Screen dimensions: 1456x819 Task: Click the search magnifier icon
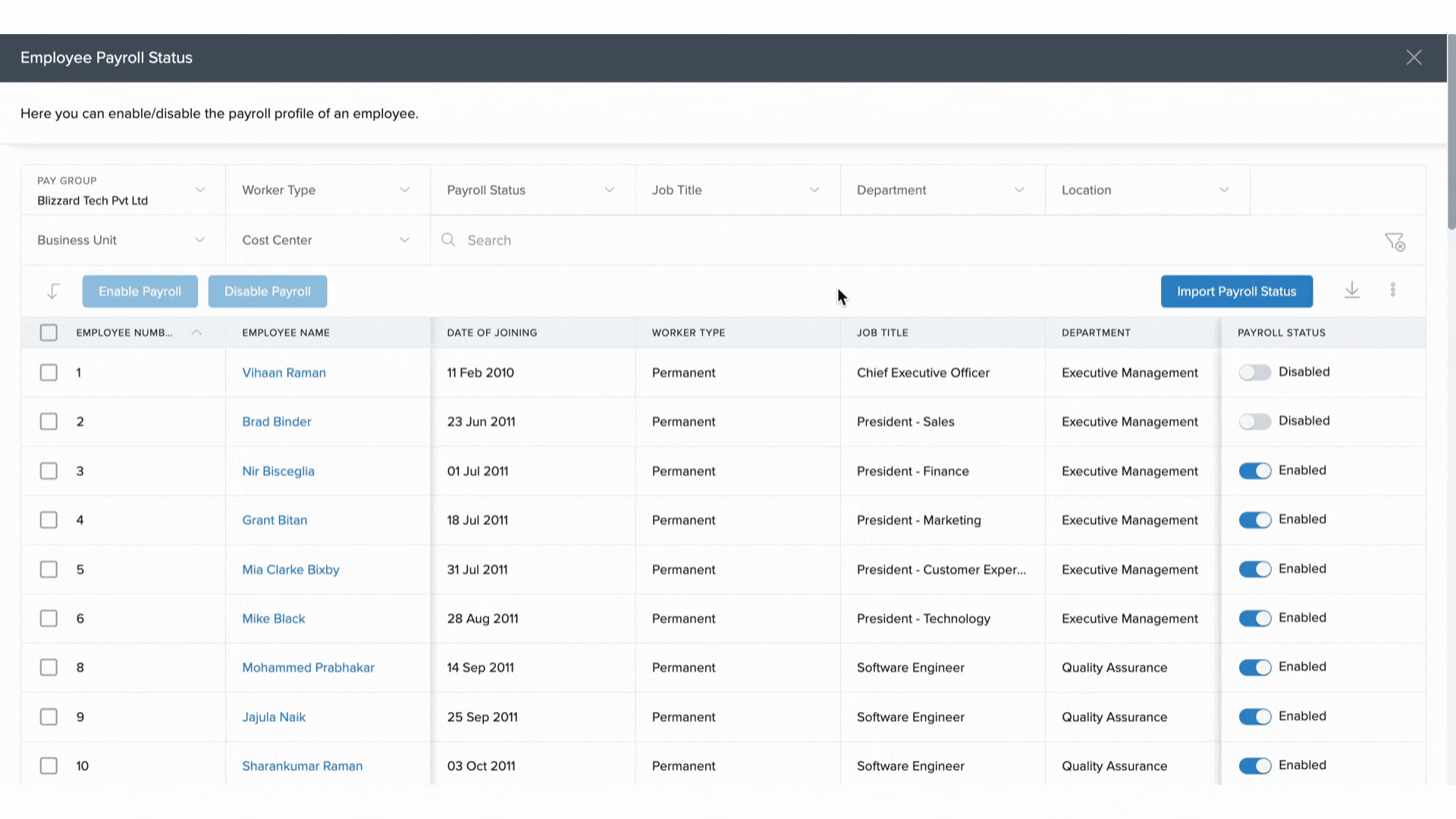pyautogui.click(x=448, y=240)
